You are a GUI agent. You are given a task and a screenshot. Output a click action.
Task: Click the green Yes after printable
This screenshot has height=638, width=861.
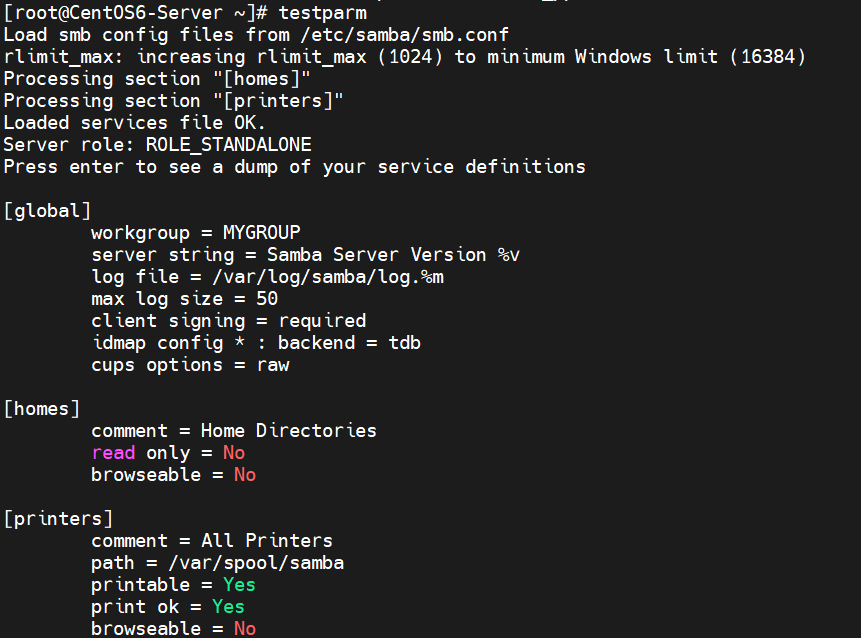239,585
